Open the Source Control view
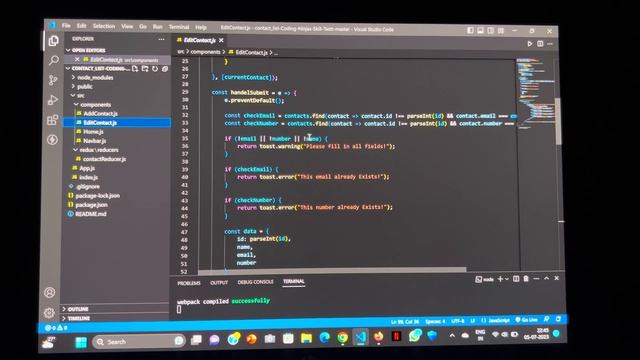This screenshot has width=640, height=360. tap(53, 80)
